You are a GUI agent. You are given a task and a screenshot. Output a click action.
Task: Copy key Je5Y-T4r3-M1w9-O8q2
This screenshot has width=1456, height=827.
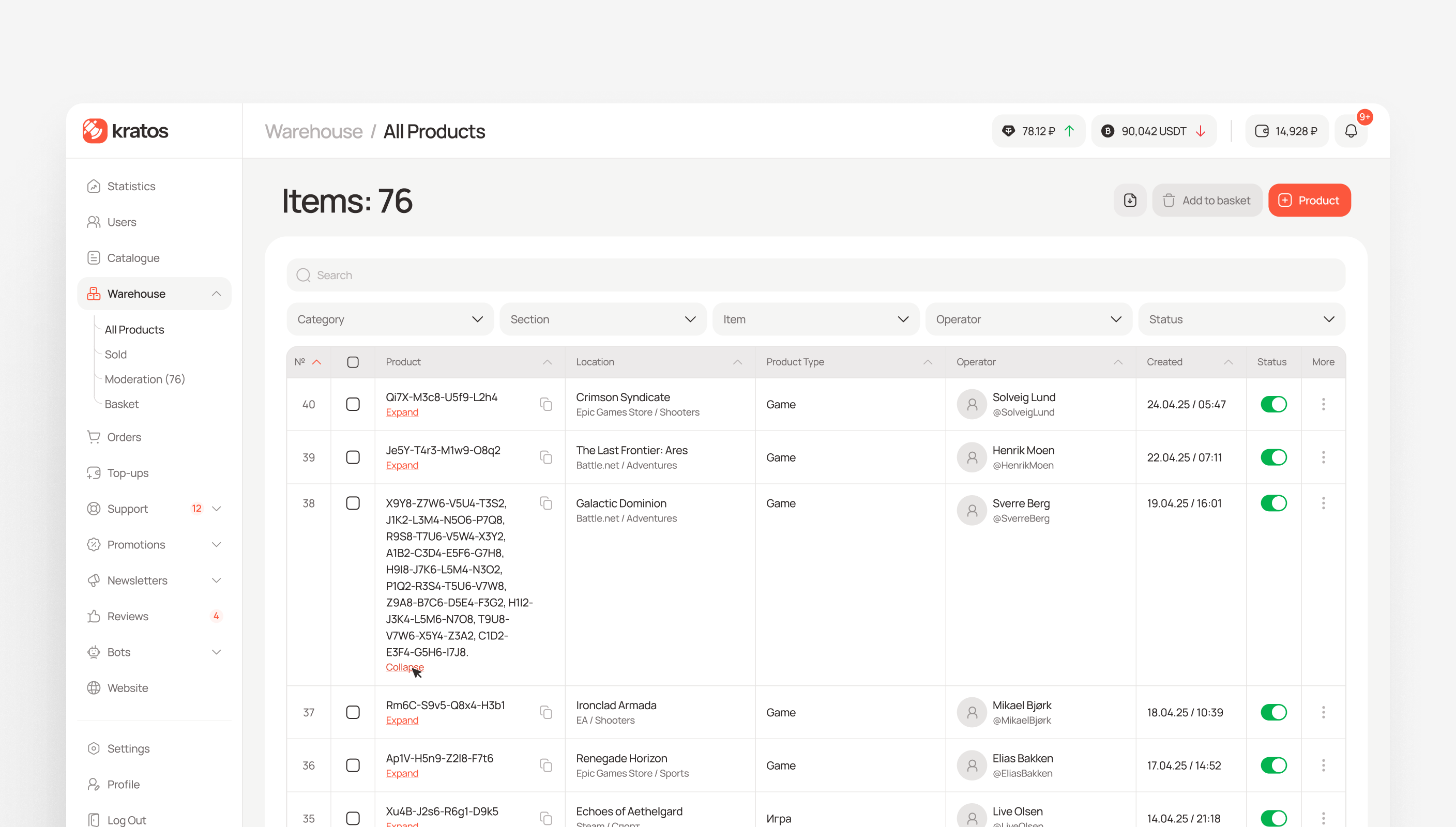point(546,457)
